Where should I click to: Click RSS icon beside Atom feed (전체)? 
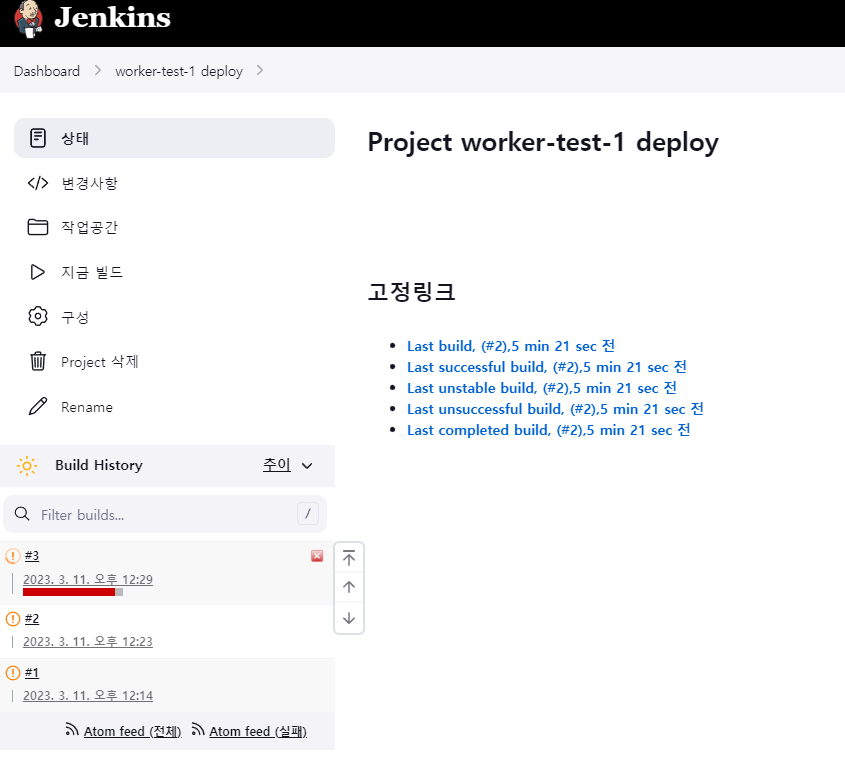click(72, 729)
